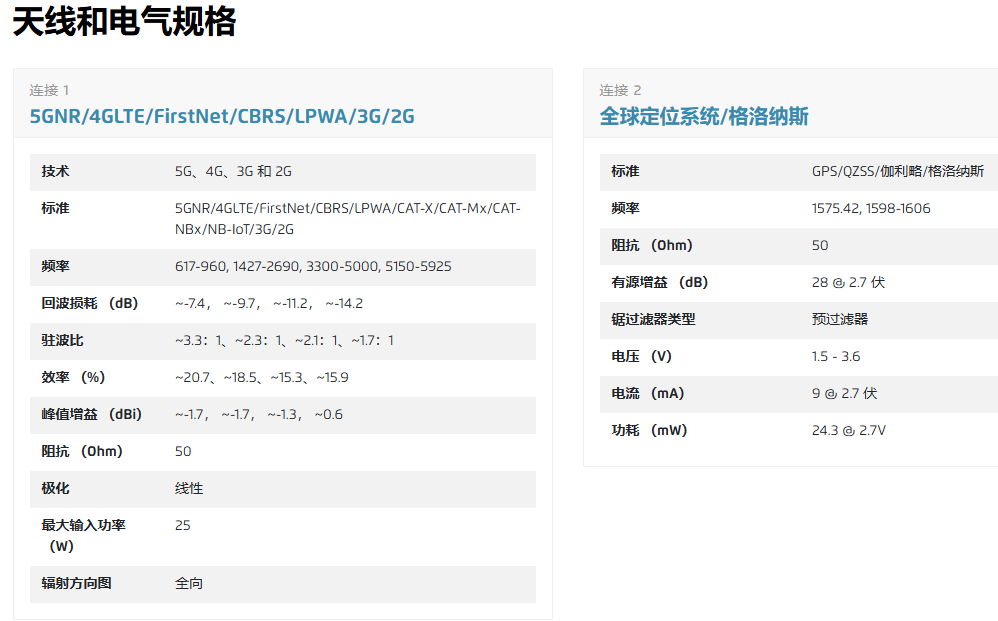Select the GPS/QZSS/伽利略/格洛纳斯 standard value

[x=898, y=171]
